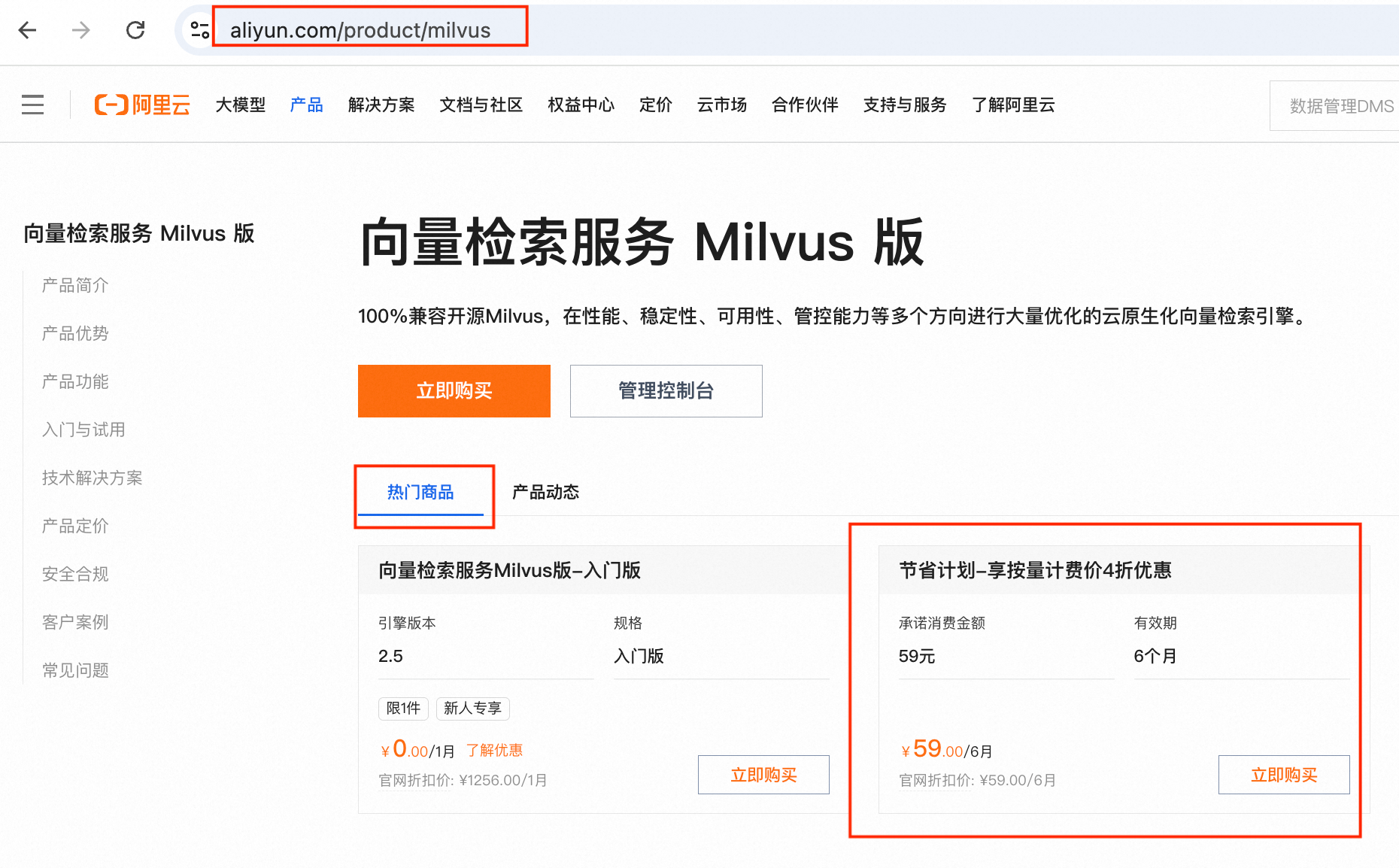Screen dimensions: 1399x868
Task: Select the 热门商品 tab
Action: pyautogui.click(x=420, y=493)
